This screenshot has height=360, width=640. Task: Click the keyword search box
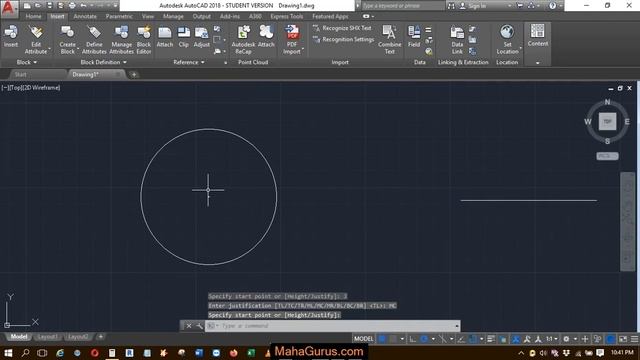click(402, 6)
